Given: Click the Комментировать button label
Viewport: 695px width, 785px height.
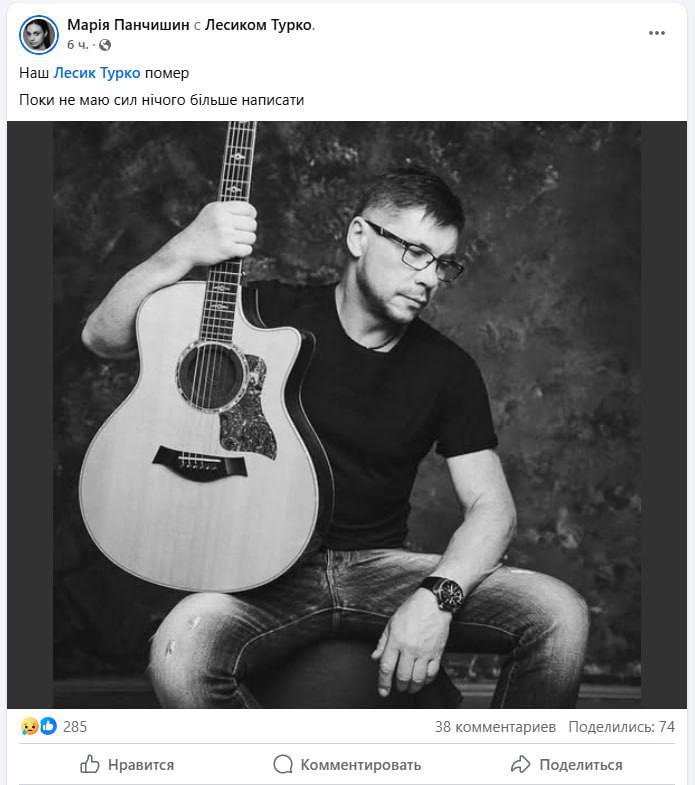Looking at the screenshot, I should tap(361, 764).
